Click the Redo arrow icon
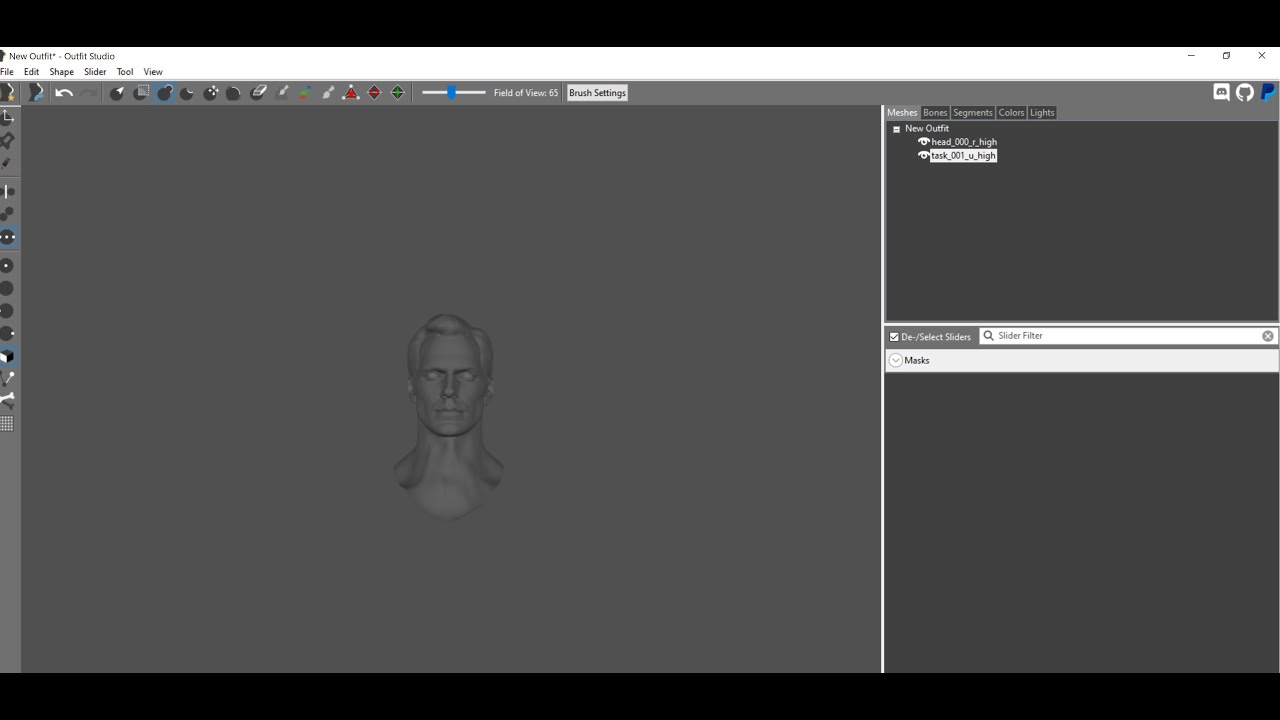Image resolution: width=1280 pixels, height=720 pixels. (88, 93)
